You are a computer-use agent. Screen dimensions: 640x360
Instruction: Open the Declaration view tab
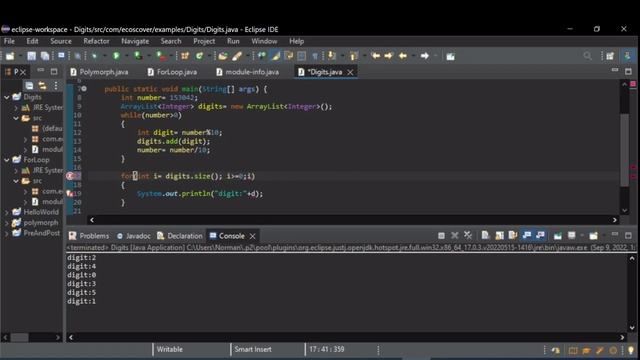click(180, 236)
